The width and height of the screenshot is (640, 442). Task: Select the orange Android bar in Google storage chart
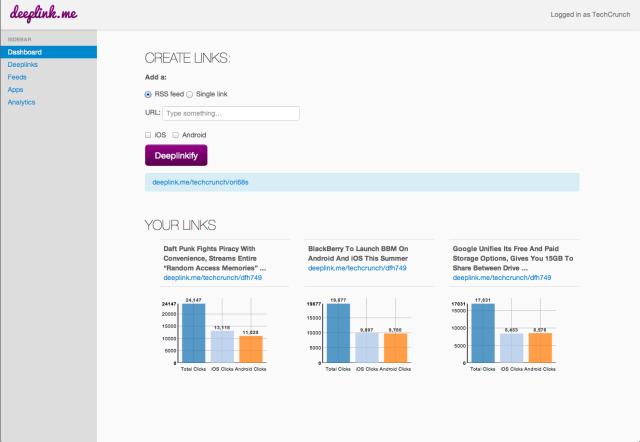540,347
